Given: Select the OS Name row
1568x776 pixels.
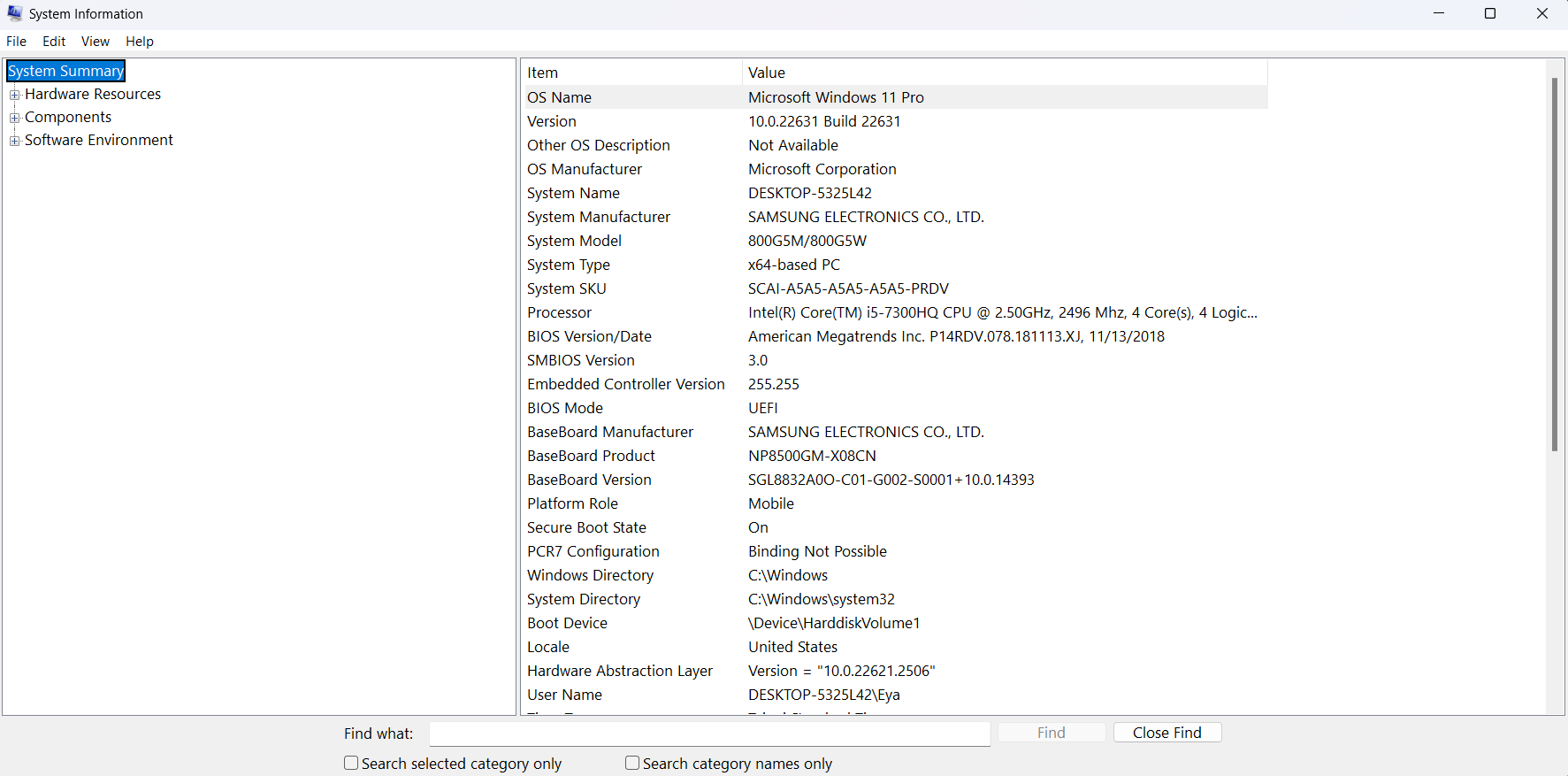Looking at the screenshot, I should click(x=894, y=97).
